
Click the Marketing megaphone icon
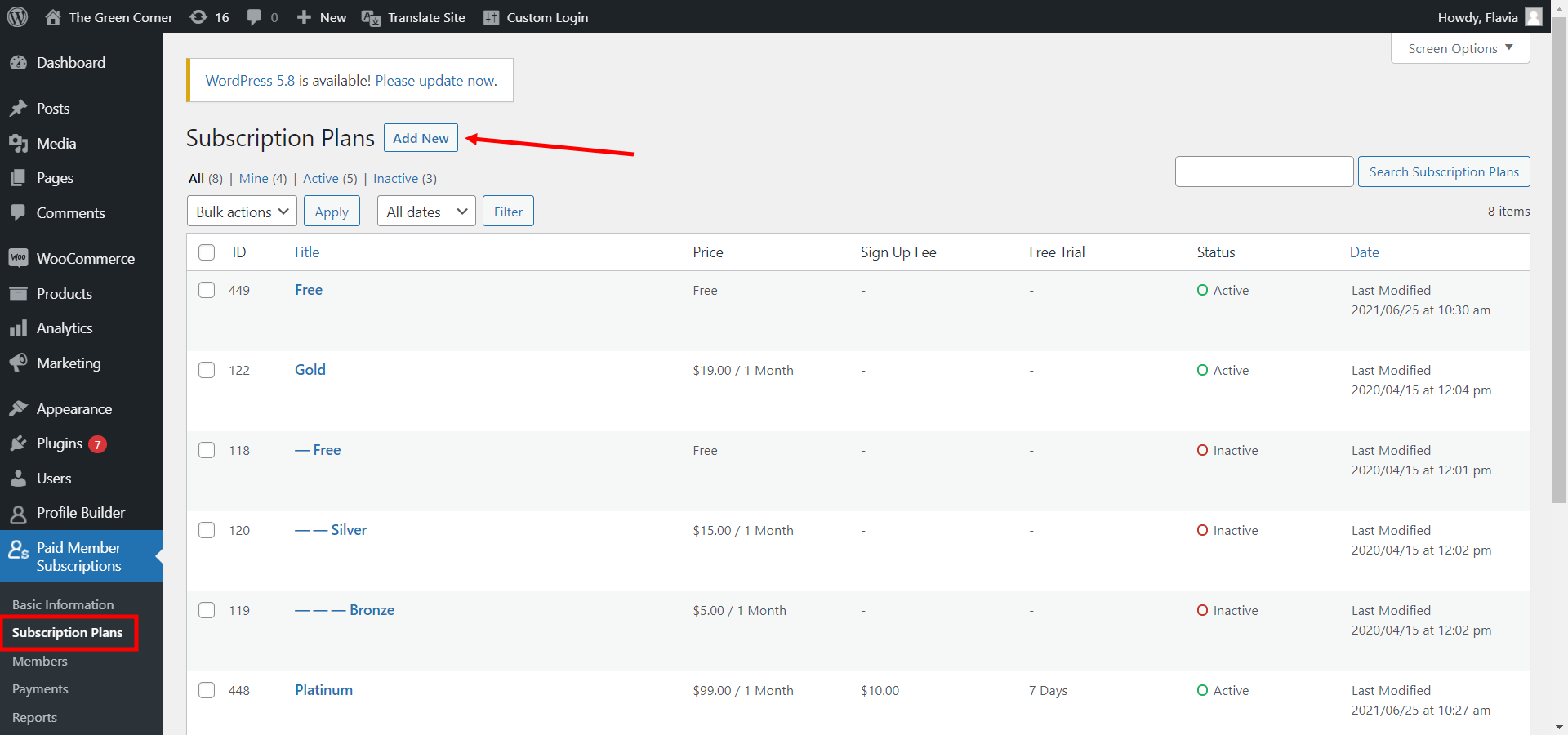pos(18,363)
